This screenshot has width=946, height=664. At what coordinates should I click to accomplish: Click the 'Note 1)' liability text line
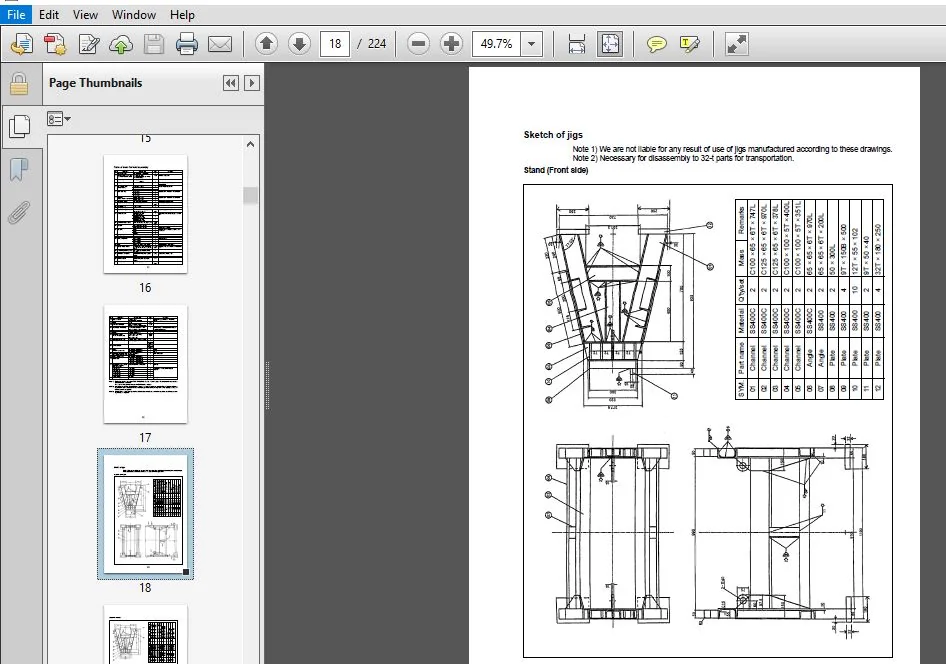pos(732,149)
